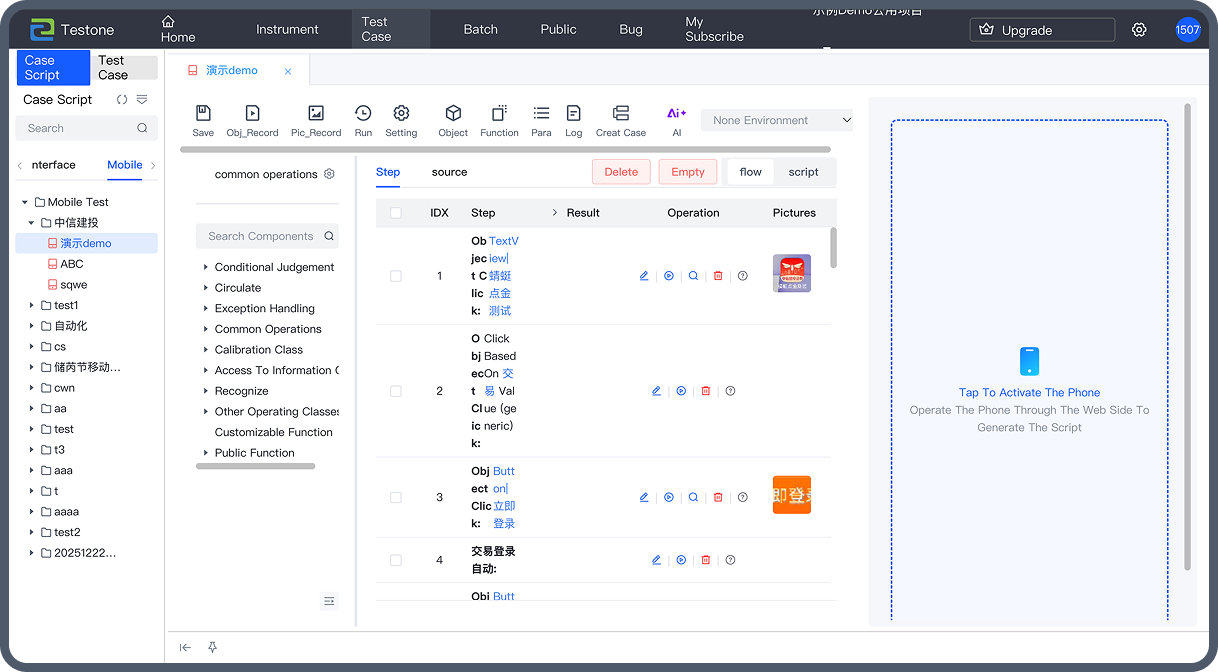Screen dimensions: 1218x672
Task: Expand the Conditional Judgement component group
Action: point(206,267)
